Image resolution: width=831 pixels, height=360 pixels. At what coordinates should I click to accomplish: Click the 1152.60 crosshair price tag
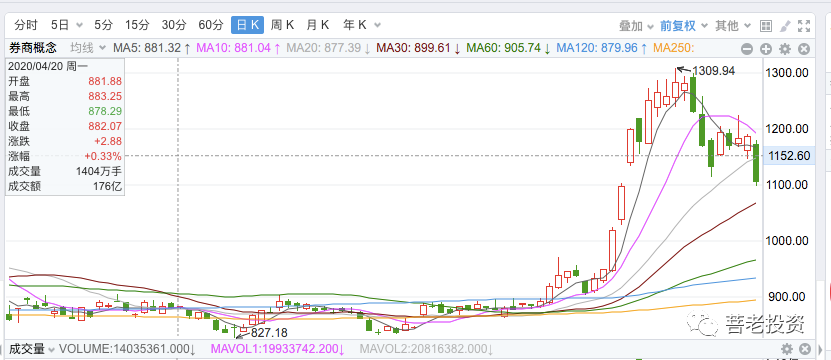(788, 156)
